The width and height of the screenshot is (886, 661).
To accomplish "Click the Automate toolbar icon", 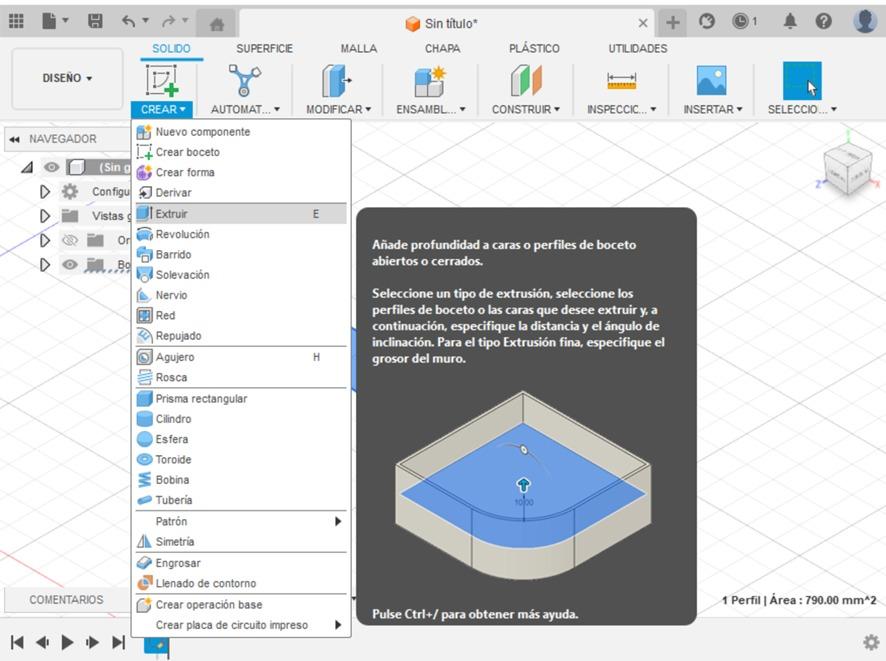I will click(245, 80).
